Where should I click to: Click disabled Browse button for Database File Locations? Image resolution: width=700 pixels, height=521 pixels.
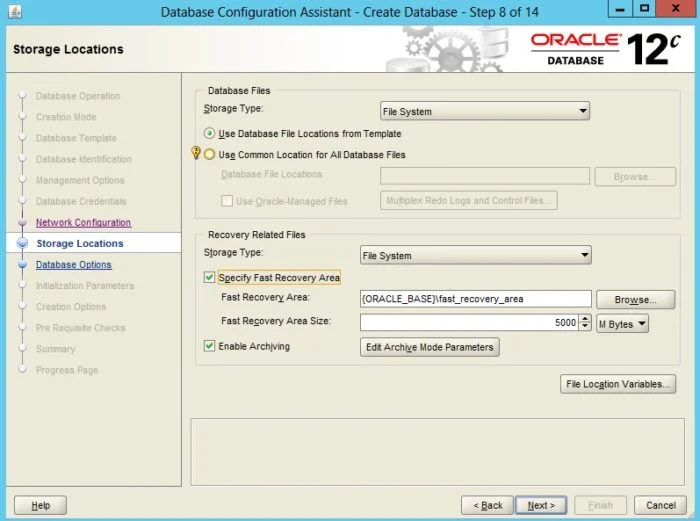(x=635, y=176)
